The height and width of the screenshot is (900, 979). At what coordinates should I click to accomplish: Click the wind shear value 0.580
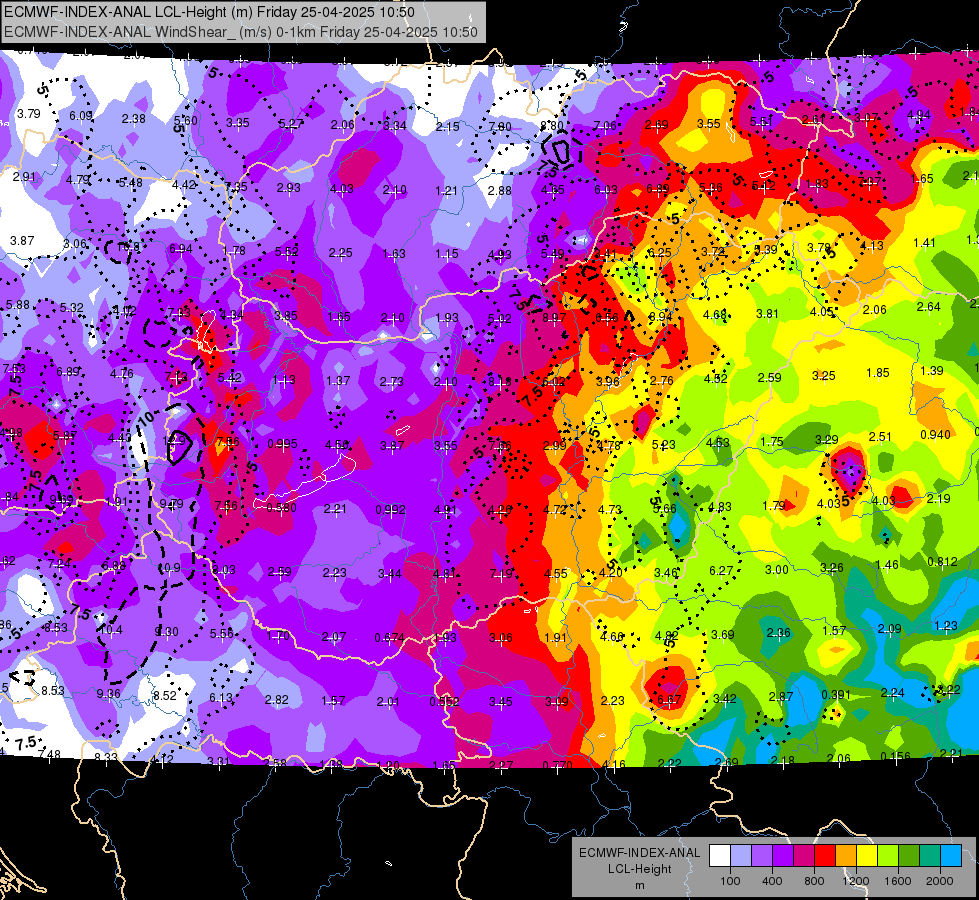[x=282, y=508]
